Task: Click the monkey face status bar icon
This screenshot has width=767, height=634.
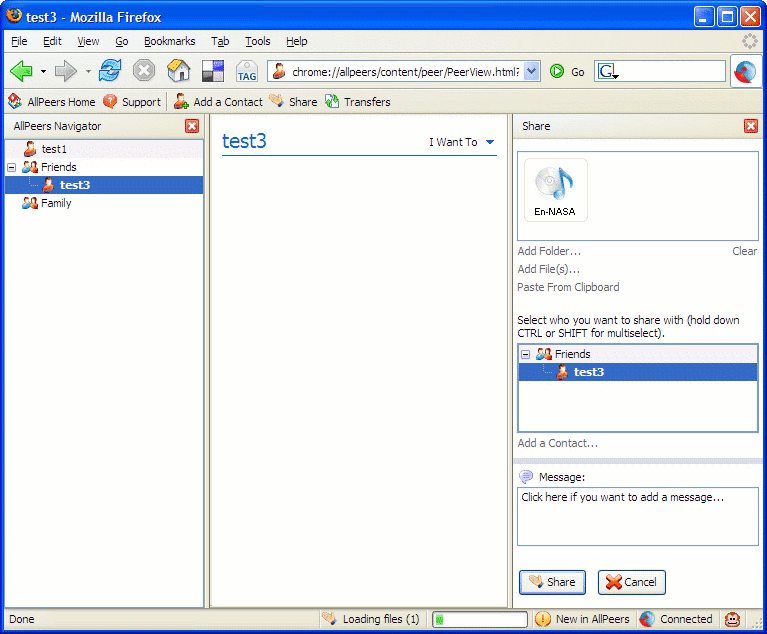Action: [732, 619]
